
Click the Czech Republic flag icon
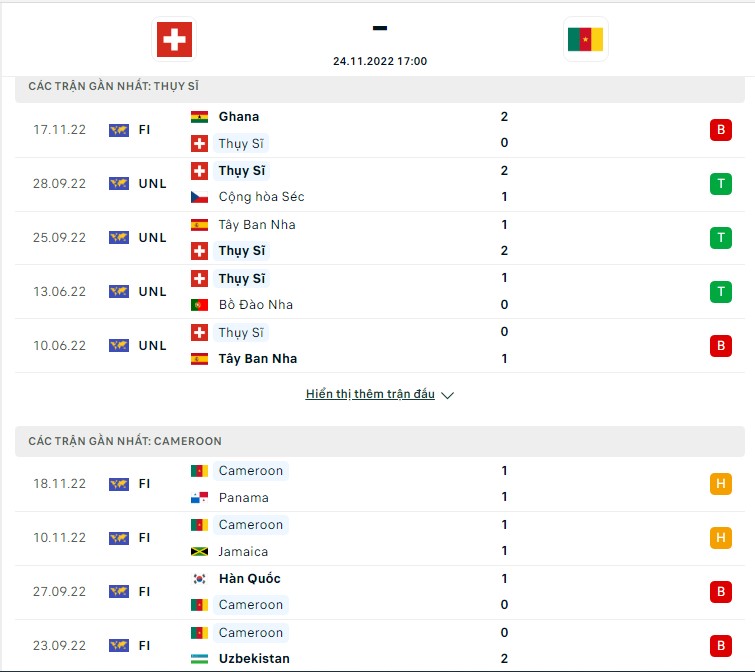(x=199, y=197)
